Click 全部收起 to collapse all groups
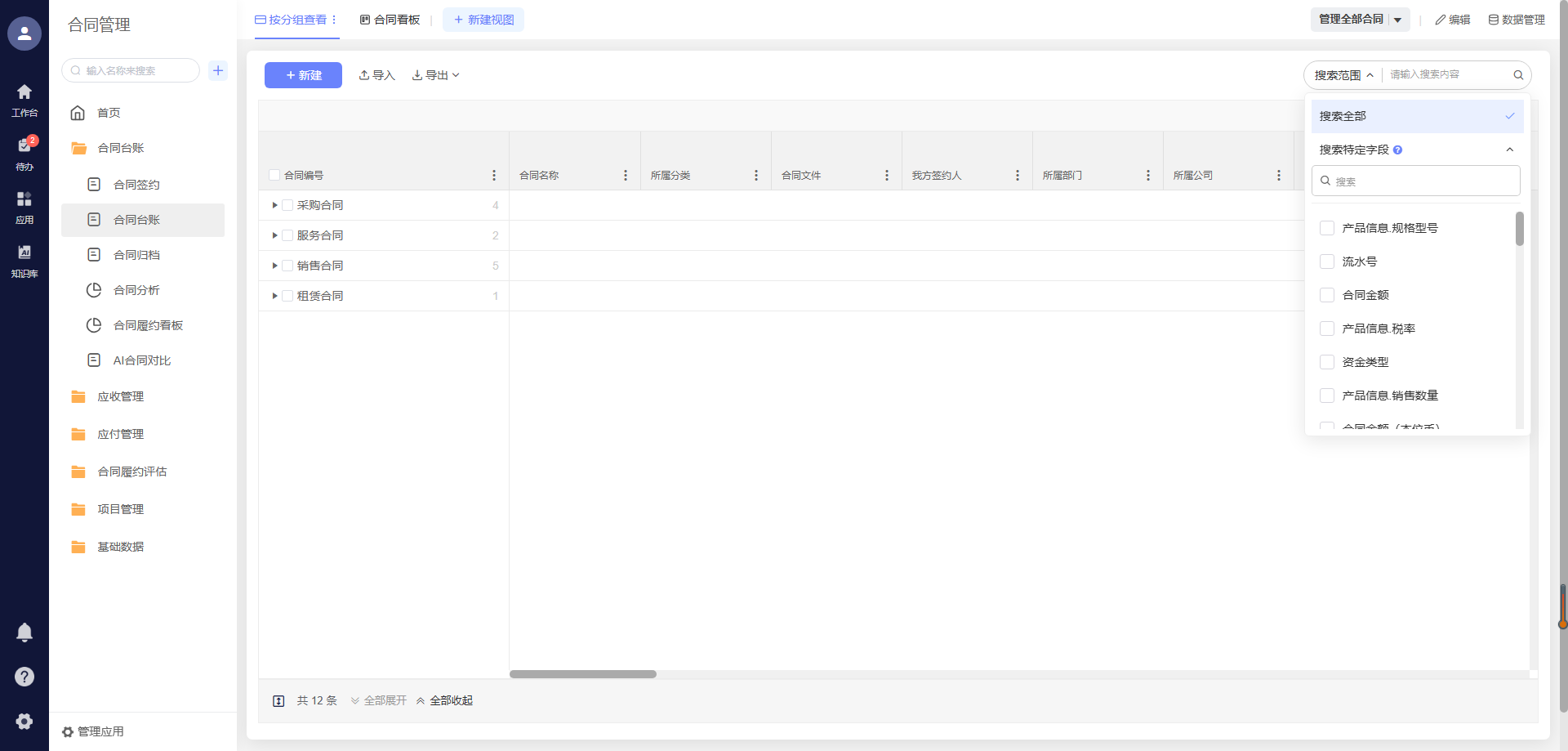The height and width of the screenshot is (751, 1568). pyautogui.click(x=445, y=700)
